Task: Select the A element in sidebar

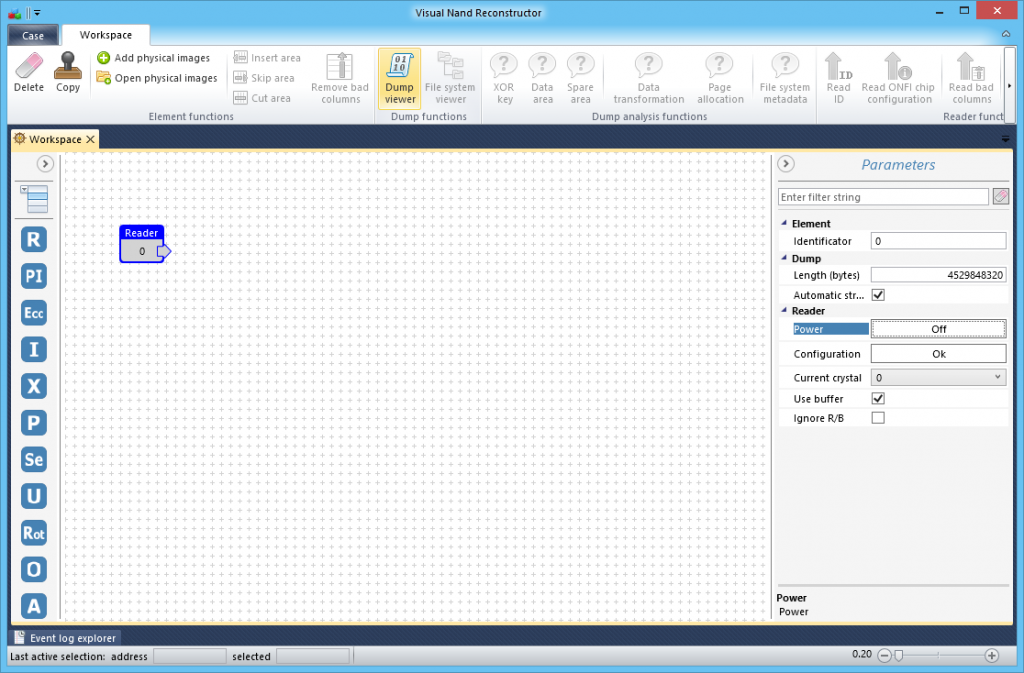Action: coord(33,606)
